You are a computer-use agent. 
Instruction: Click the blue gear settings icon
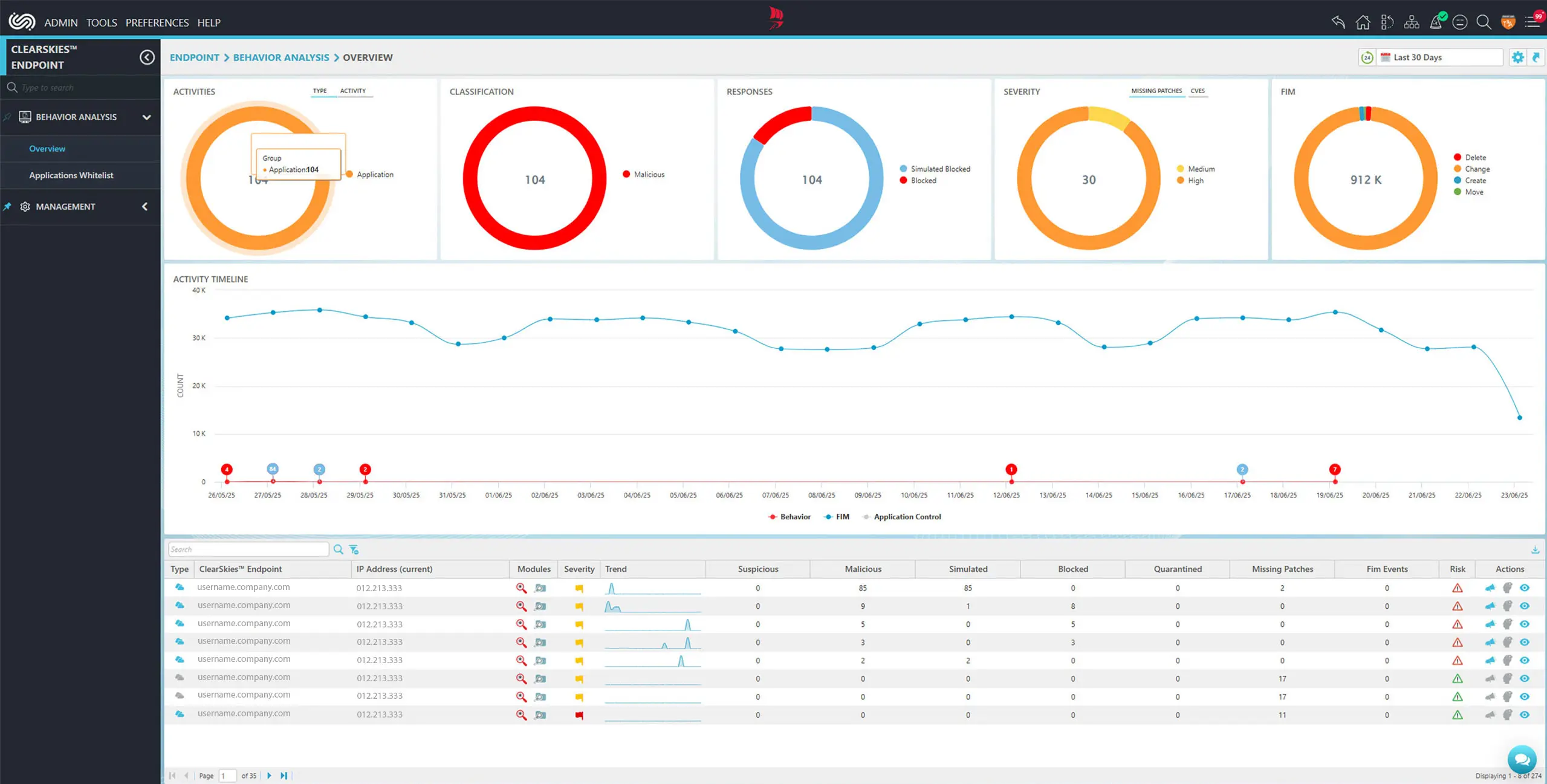[x=1517, y=57]
